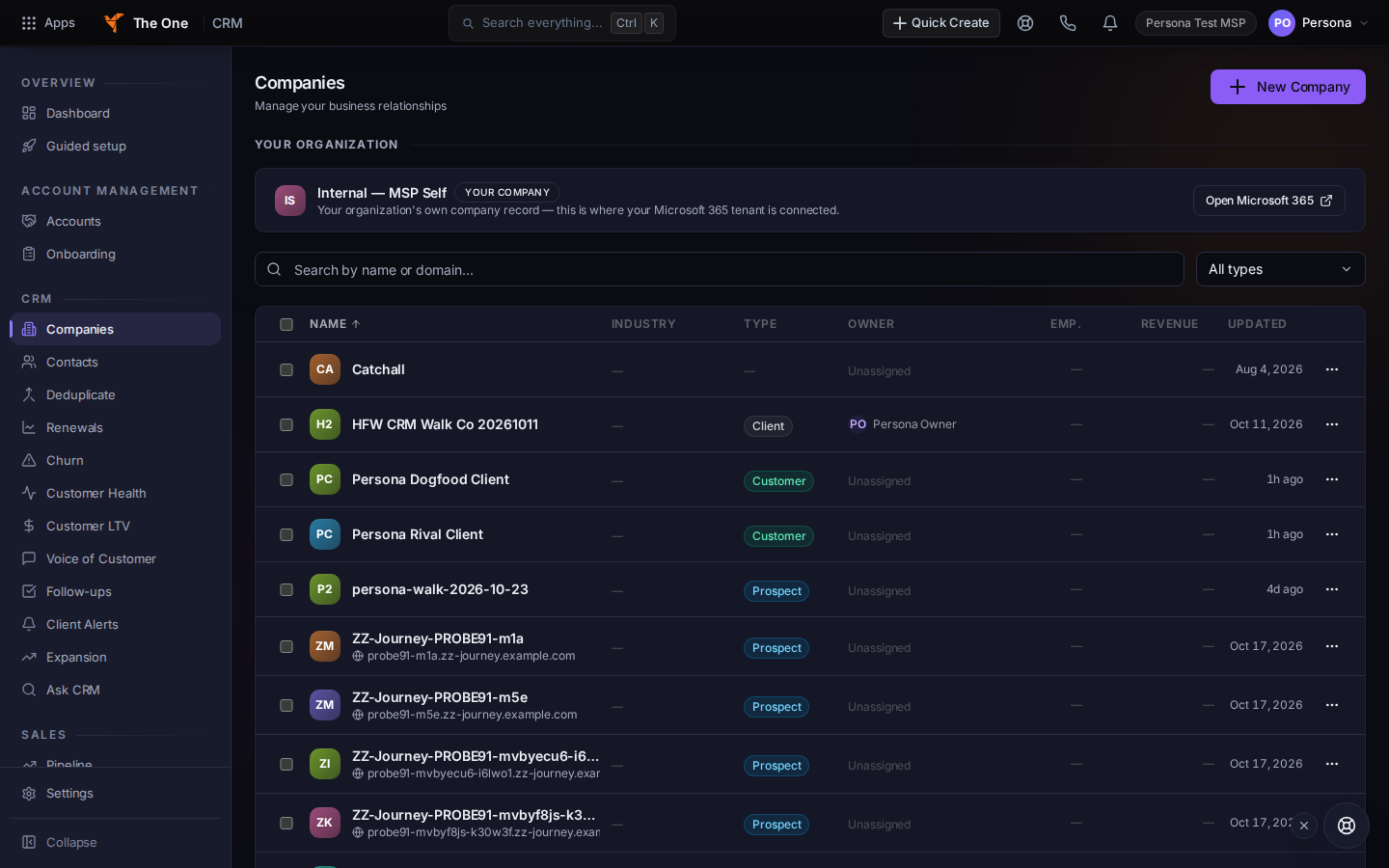Image resolution: width=1389 pixels, height=868 pixels.
Task: Click The One logo icon
Action: [x=114, y=23]
